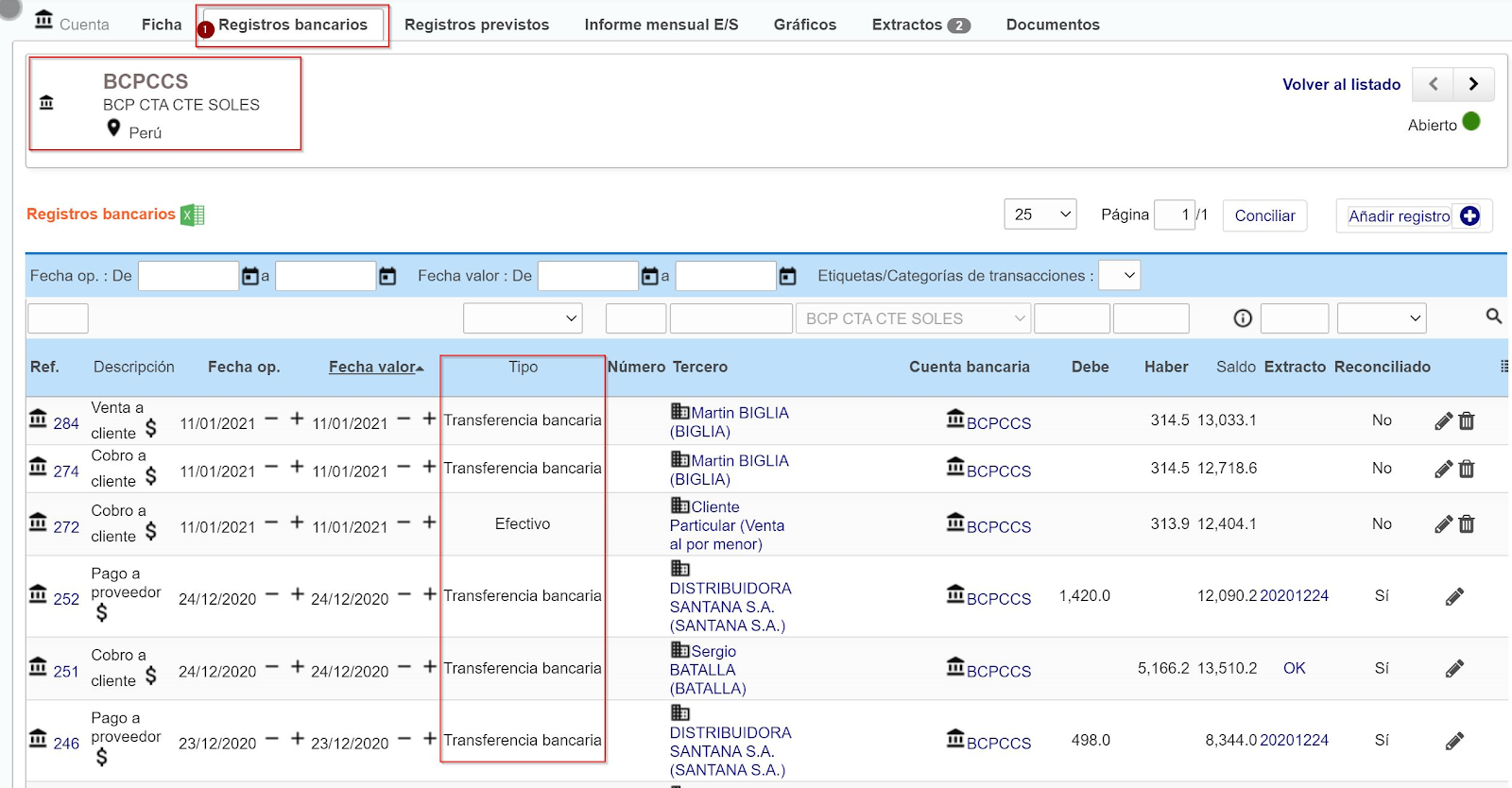The width and height of the screenshot is (1512, 788).
Task: Click the dollar icon in row 284
Action: pos(150,429)
